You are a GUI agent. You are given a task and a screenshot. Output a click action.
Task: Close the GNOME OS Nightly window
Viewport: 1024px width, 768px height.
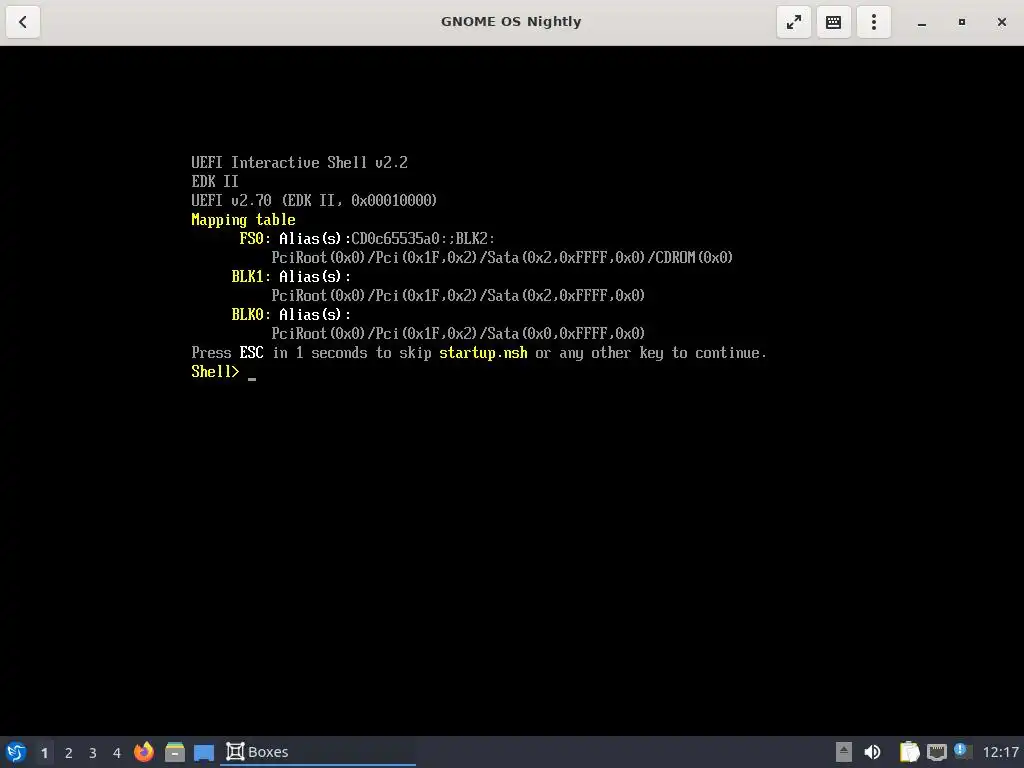(x=1002, y=22)
